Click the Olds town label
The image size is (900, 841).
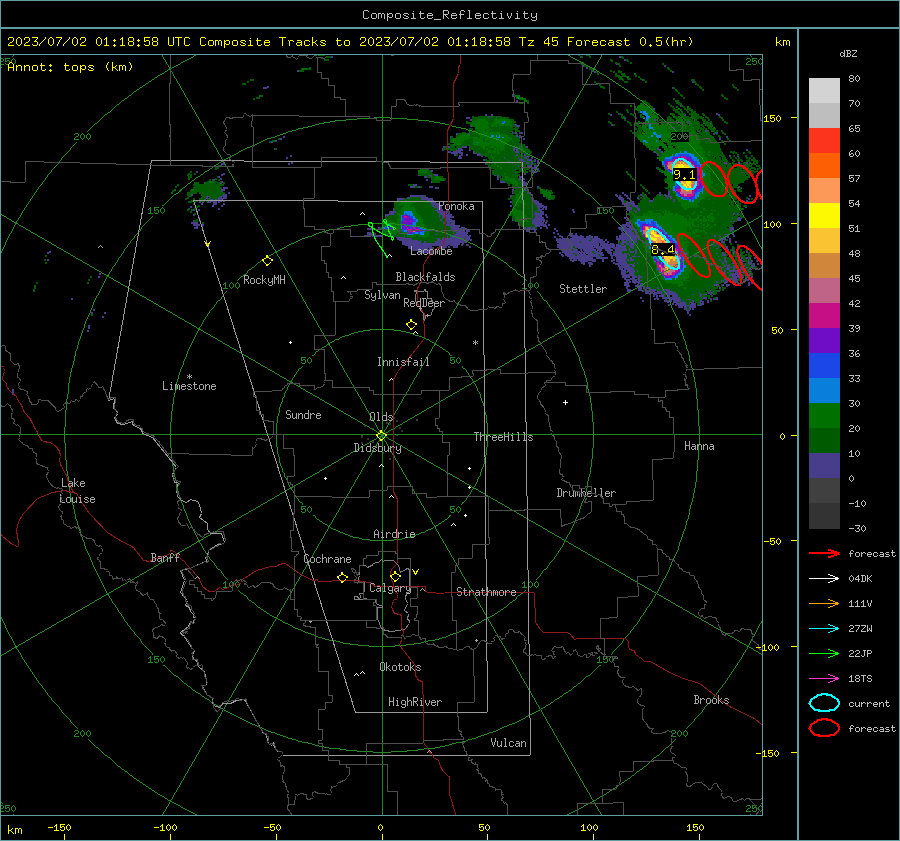(381, 417)
